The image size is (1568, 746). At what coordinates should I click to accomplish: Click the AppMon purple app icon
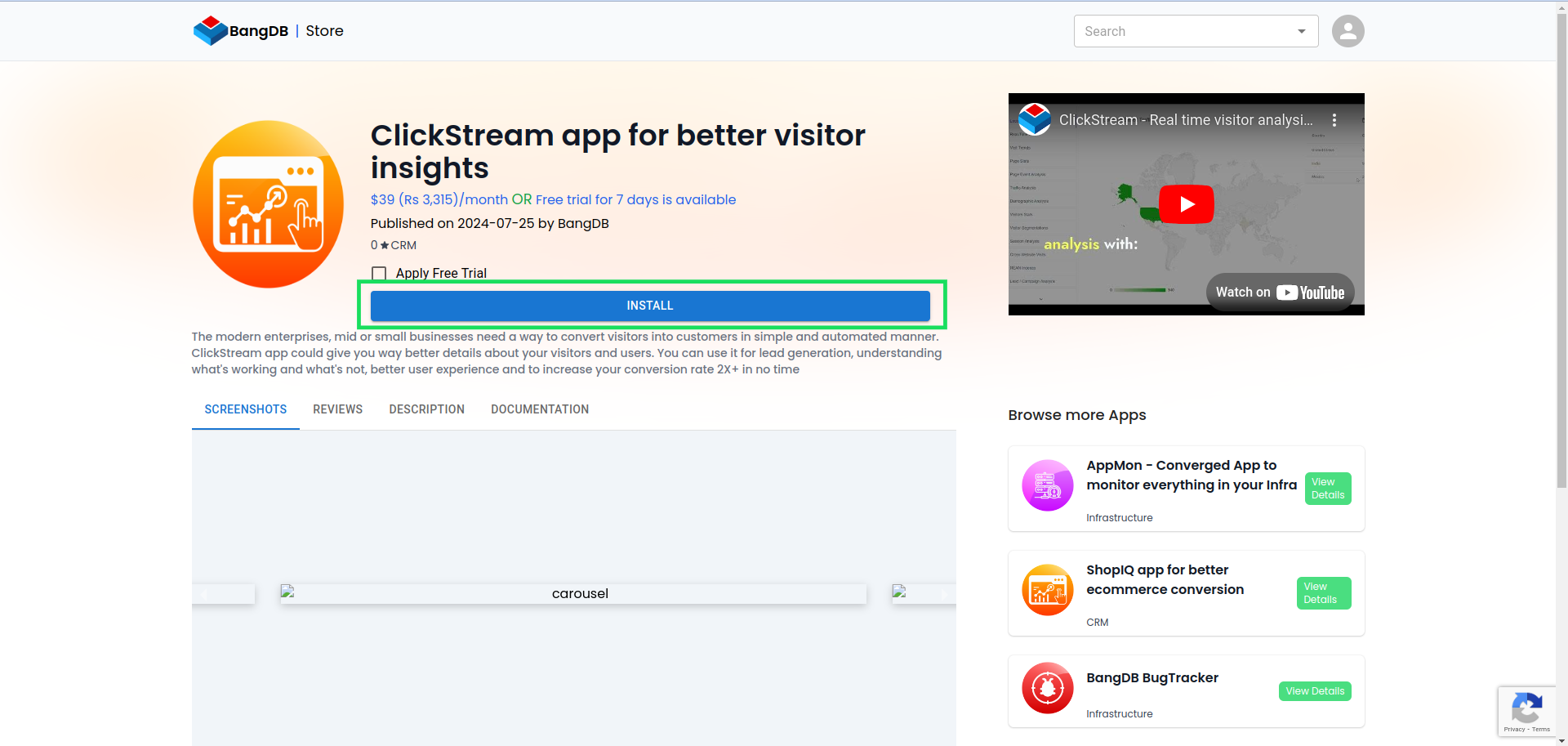point(1047,485)
